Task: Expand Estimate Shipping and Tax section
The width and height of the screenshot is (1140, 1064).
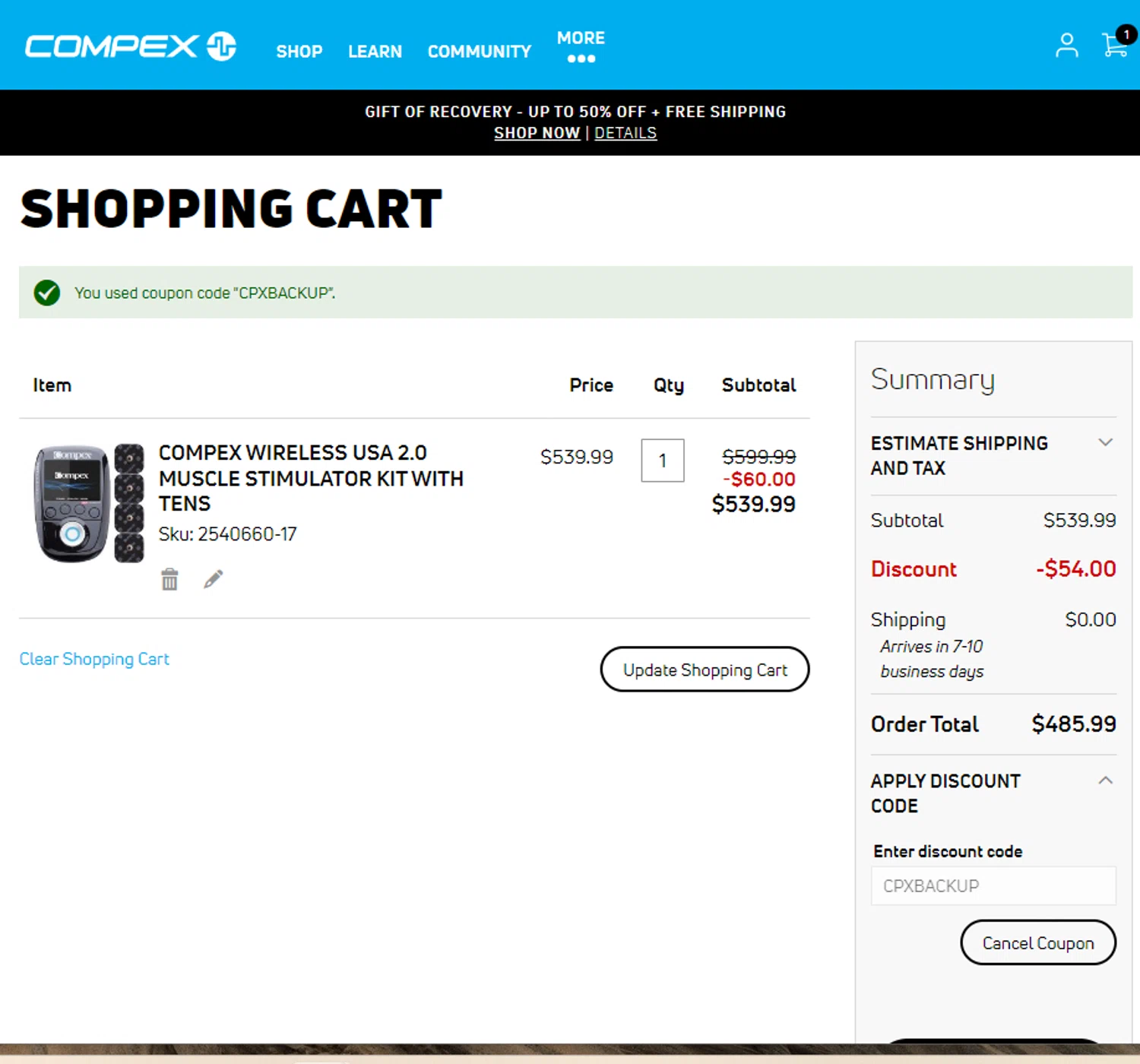Action: pyautogui.click(x=993, y=455)
